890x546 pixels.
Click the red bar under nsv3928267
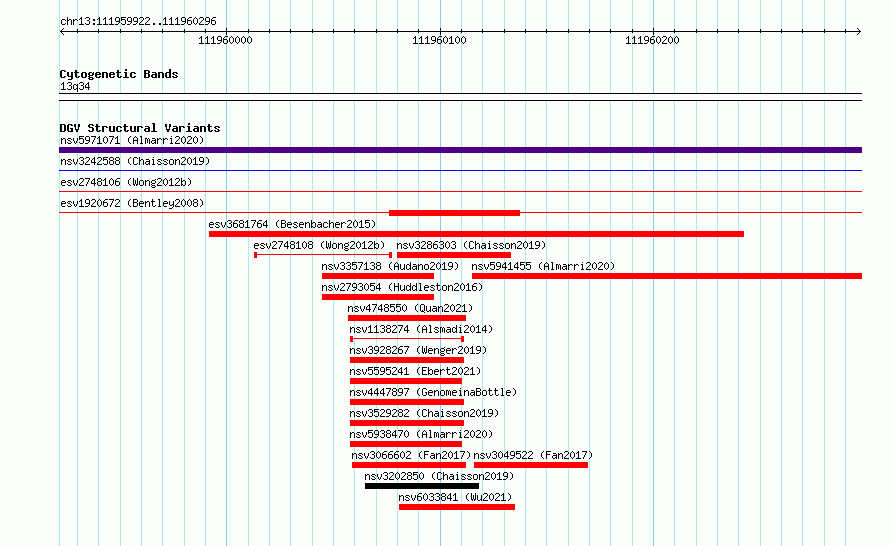(407, 360)
